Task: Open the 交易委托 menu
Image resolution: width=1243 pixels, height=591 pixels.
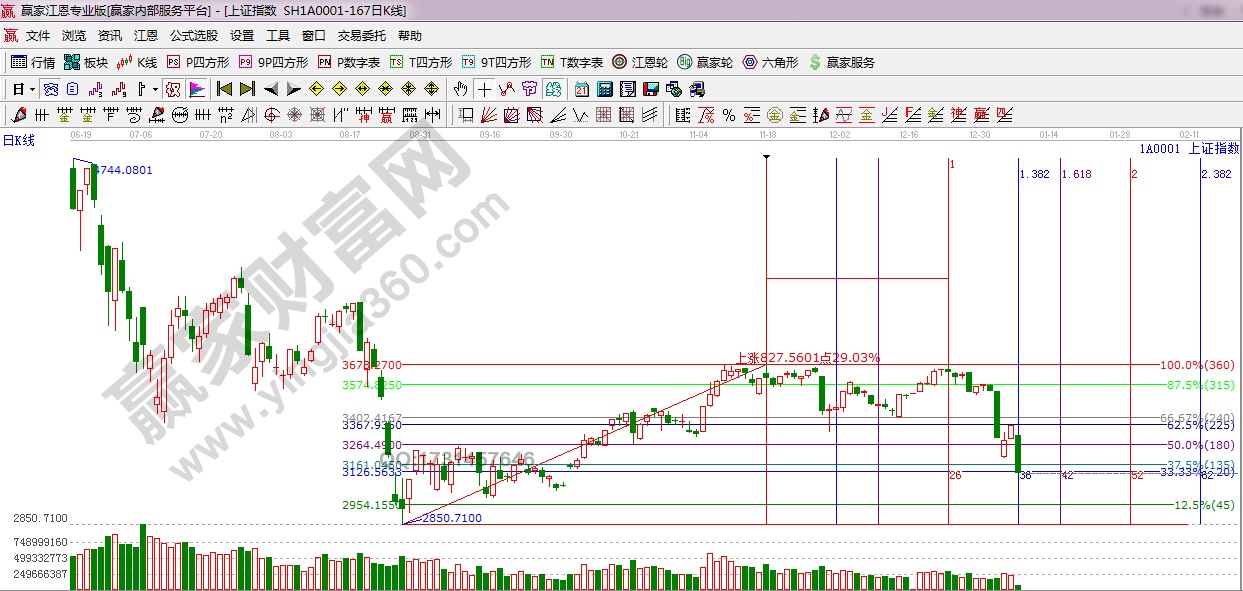Action: pyautogui.click(x=361, y=36)
